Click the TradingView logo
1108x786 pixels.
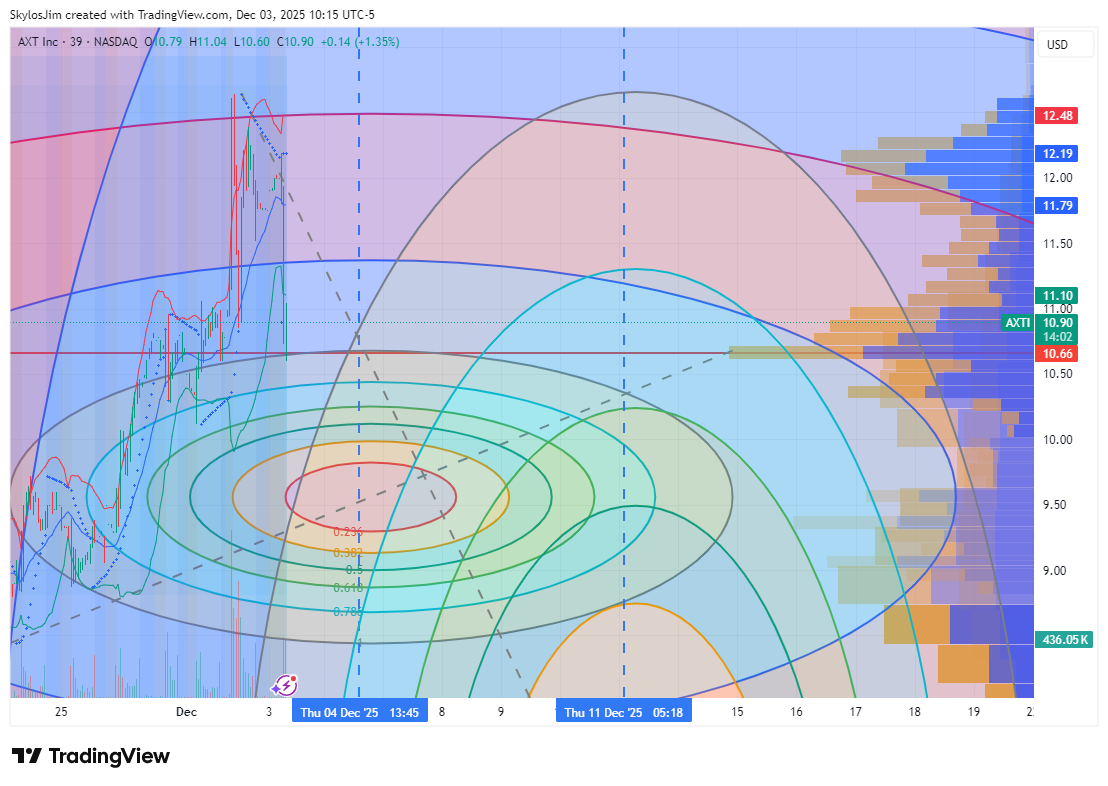tap(91, 756)
